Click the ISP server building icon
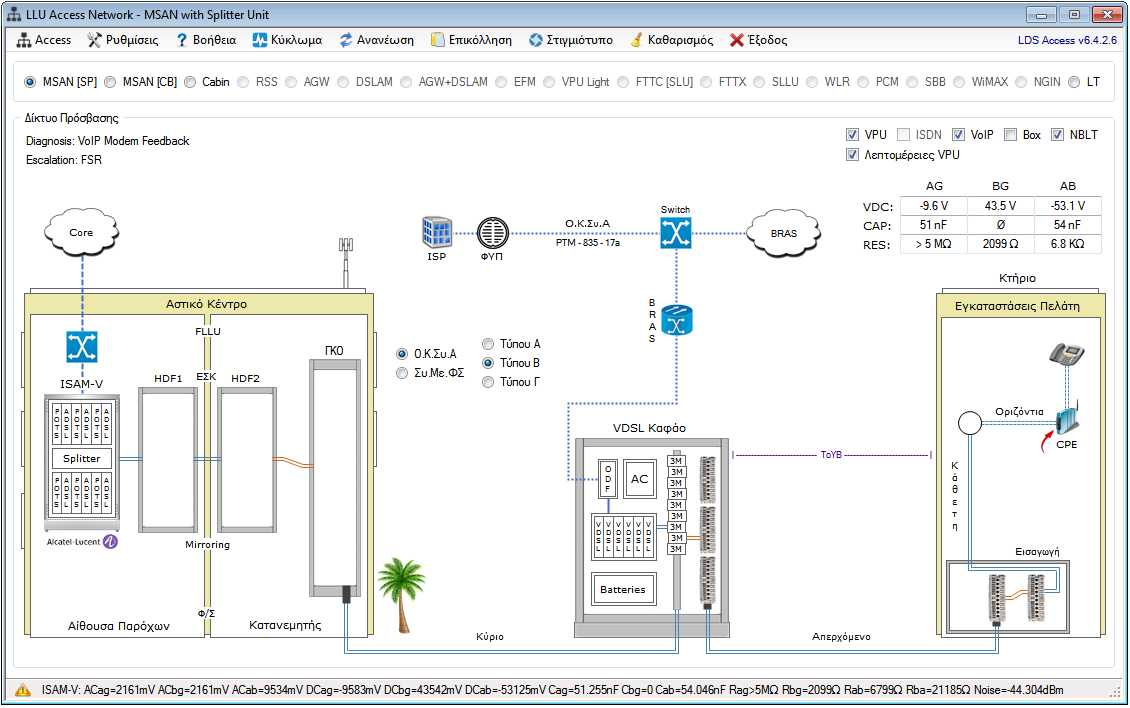Image resolution: width=1130 pixels, height=708 pixels. tap(436, 232)
